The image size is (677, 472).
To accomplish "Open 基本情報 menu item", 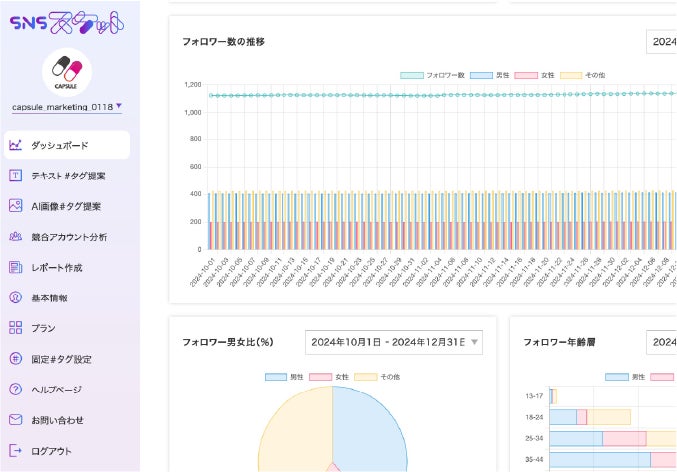I will 49,298.
